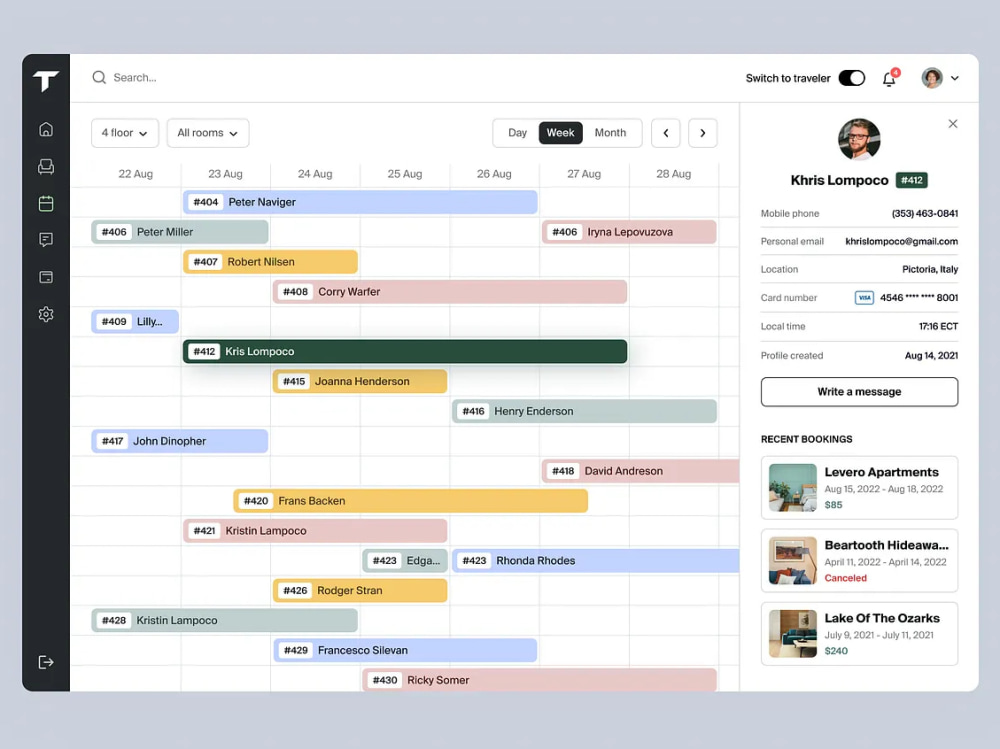Select the #428 Kristin Lampoco booking
Viewport: 1000px width, 749px height.
224,621
